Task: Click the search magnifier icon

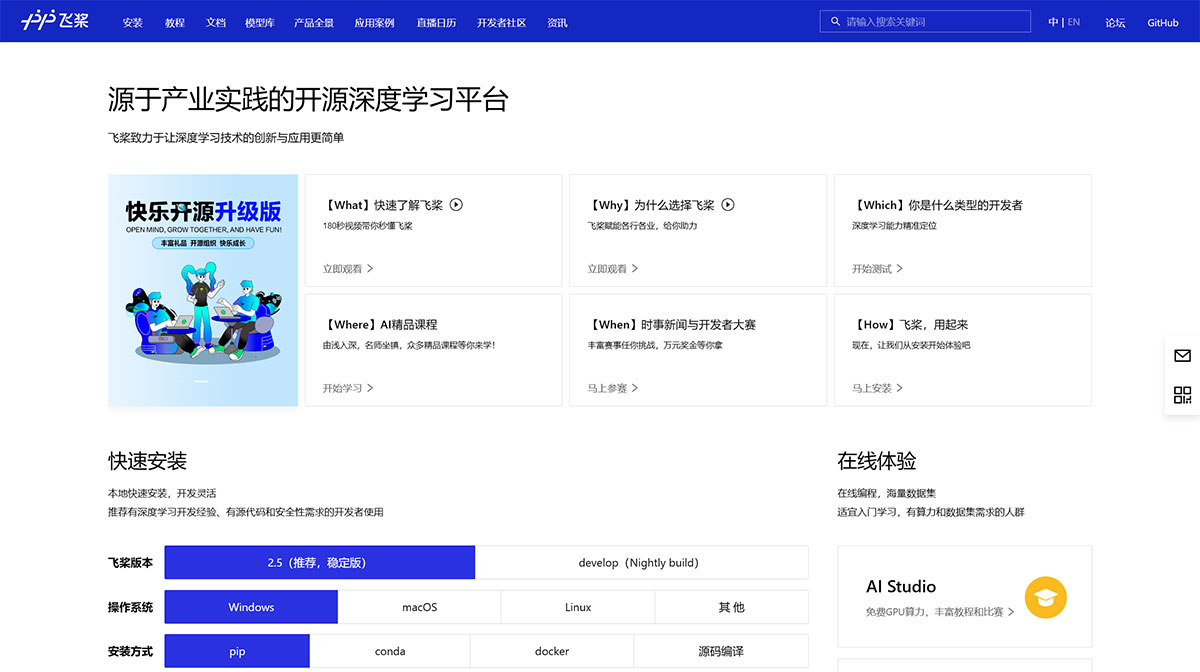Action: [835, 20]
